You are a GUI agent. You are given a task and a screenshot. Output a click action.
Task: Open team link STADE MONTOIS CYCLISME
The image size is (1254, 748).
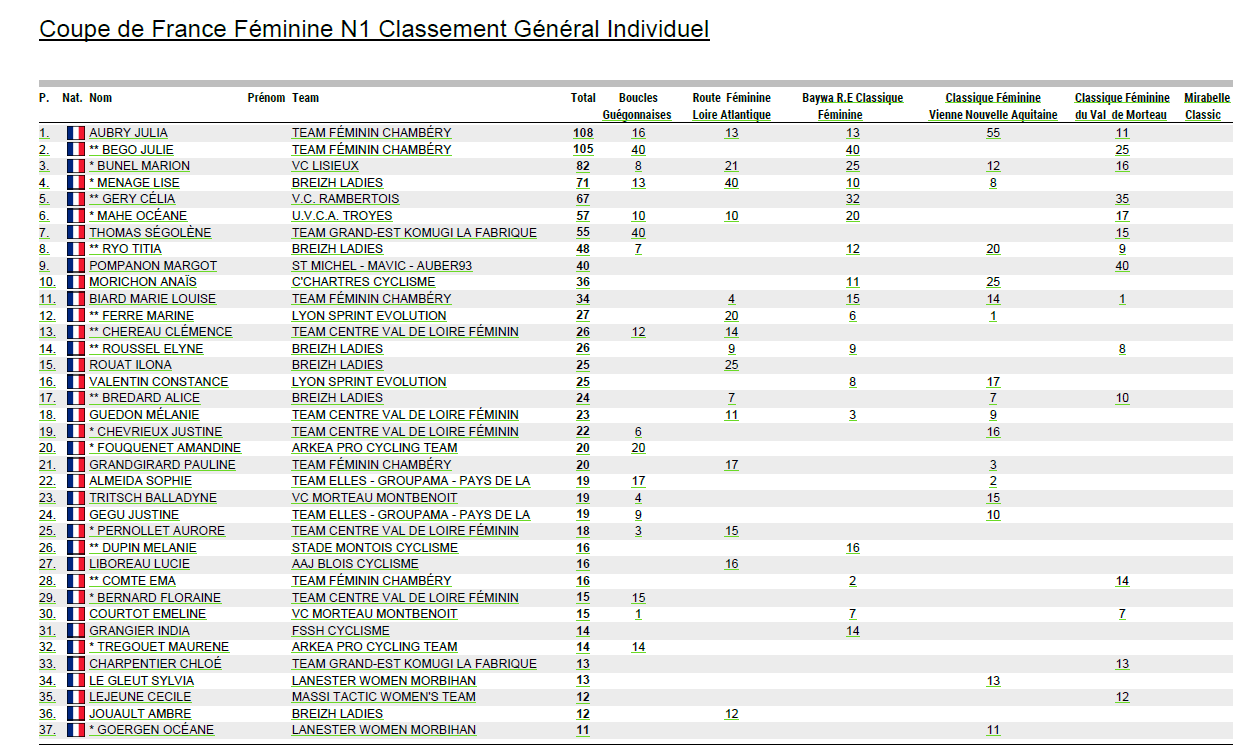(375, 548)
